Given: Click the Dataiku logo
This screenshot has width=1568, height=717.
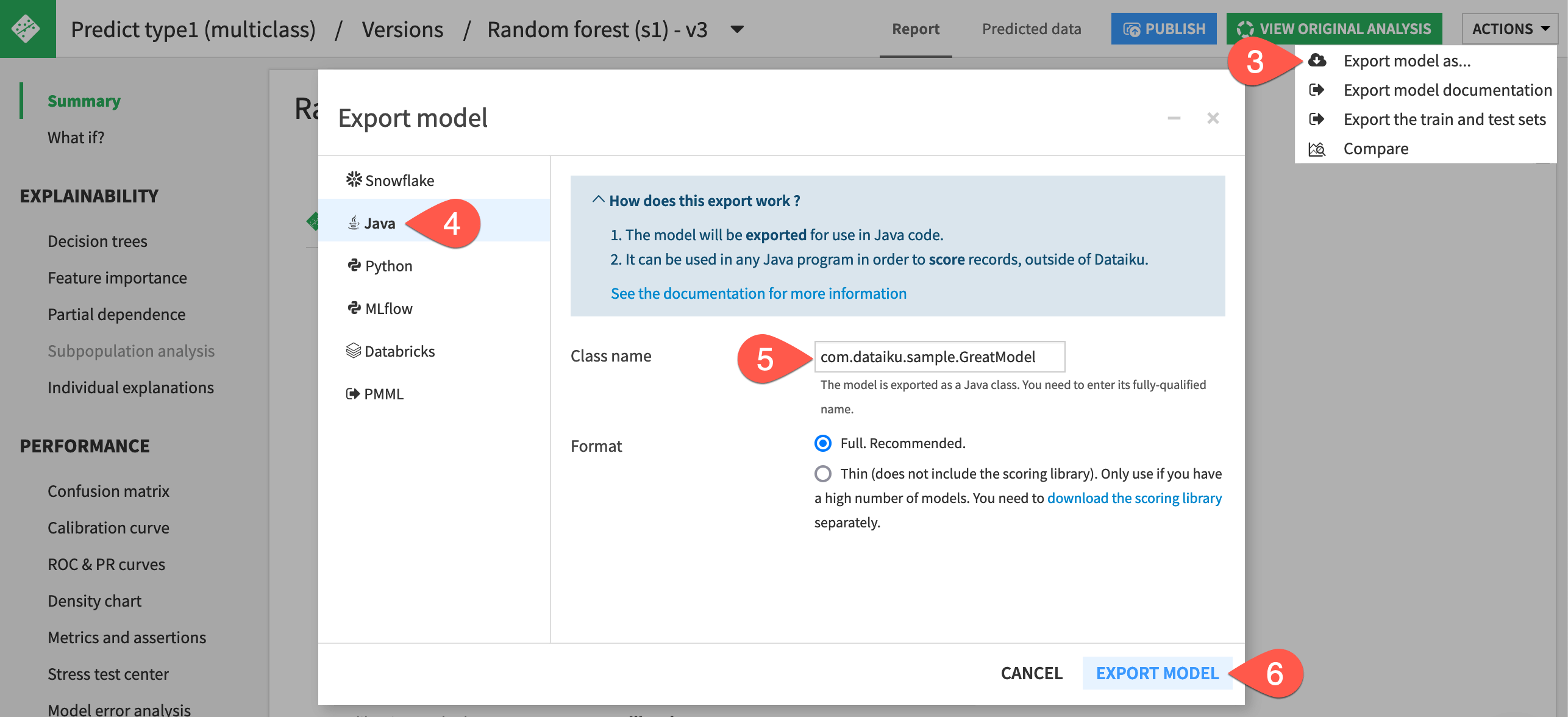Looking at the screenshot, I should (x=27, y=29).
